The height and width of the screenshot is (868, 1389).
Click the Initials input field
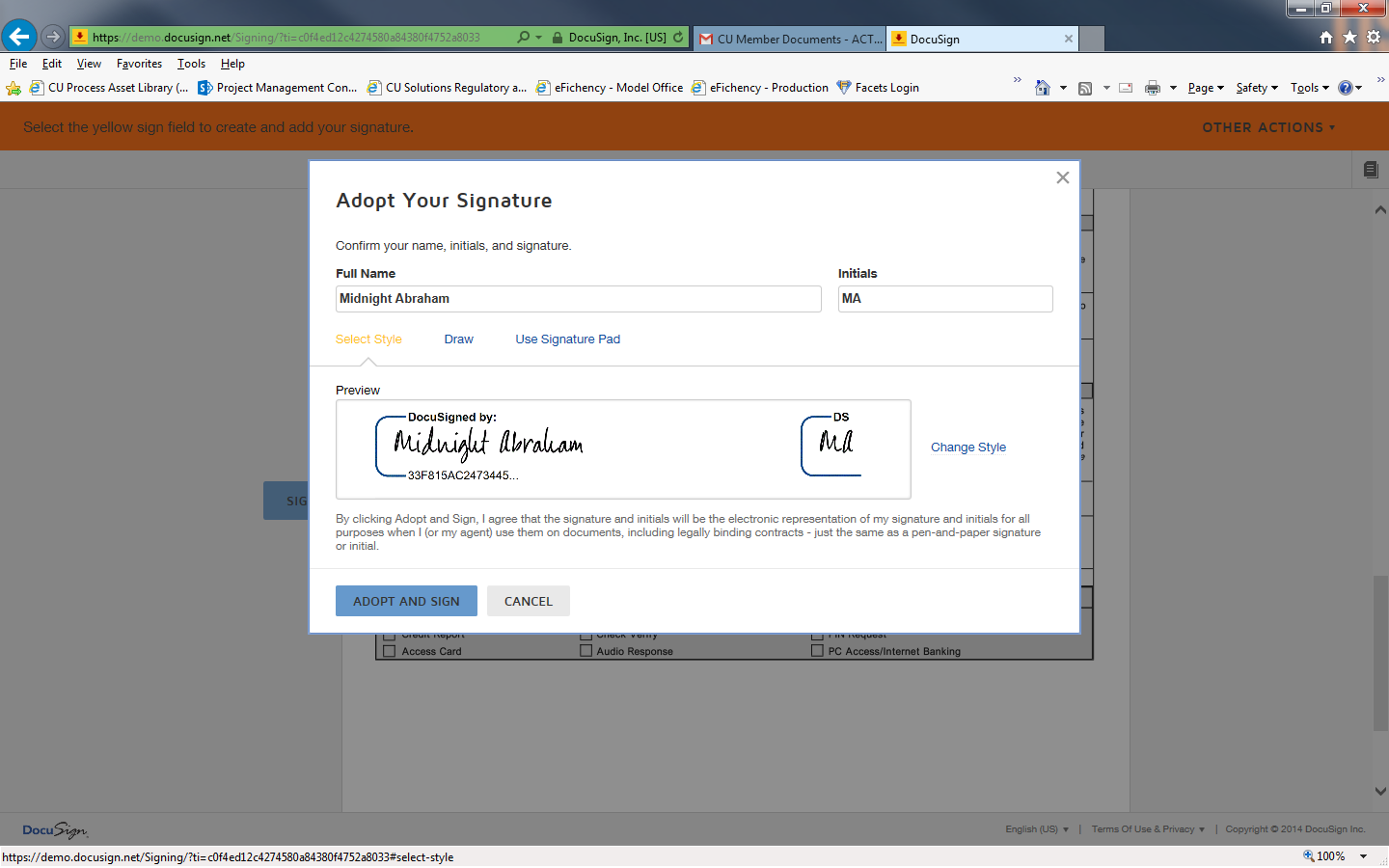click(x=945, y=299)
